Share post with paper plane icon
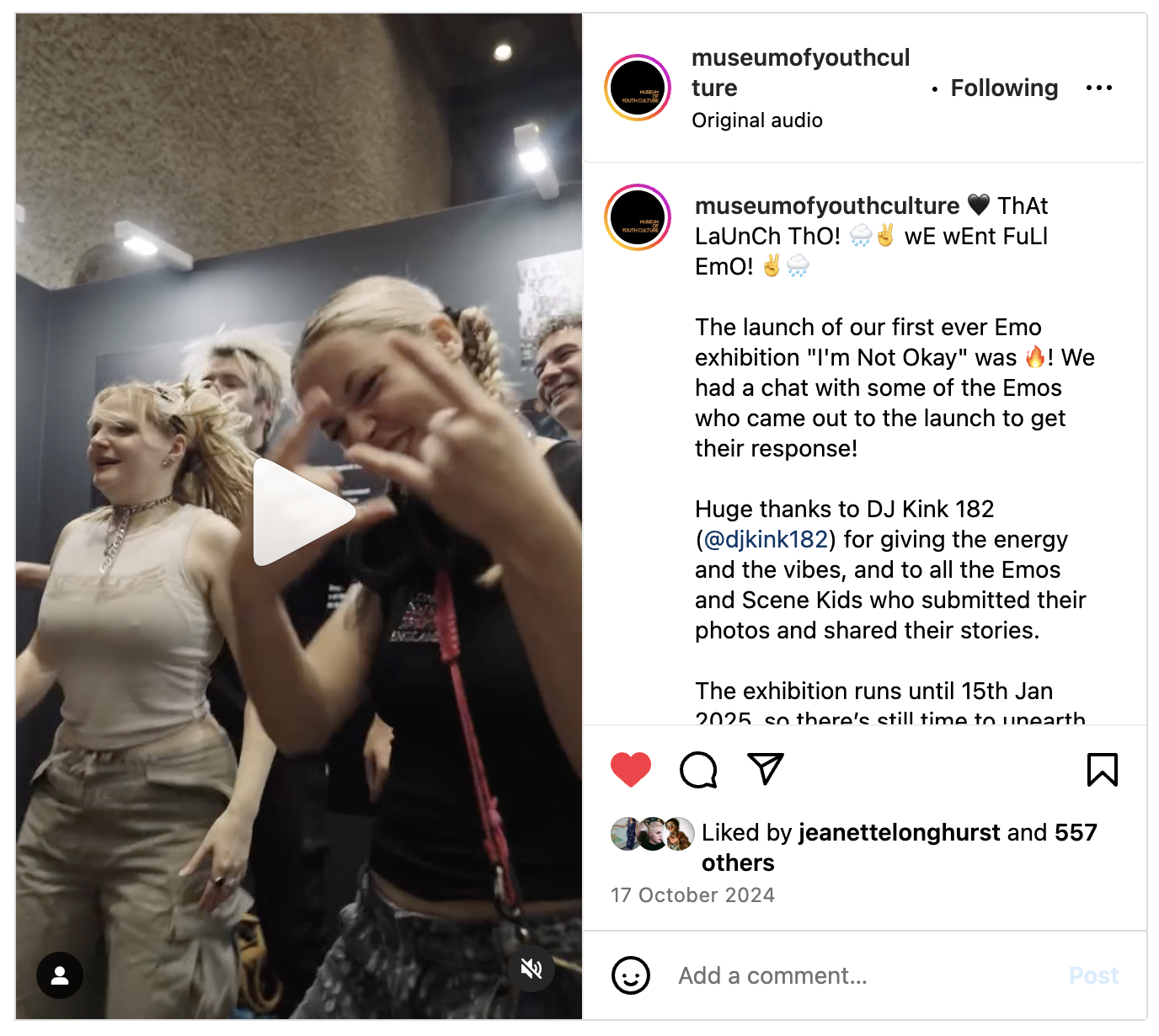The image size is (1159, 1036). coord(766,768)
